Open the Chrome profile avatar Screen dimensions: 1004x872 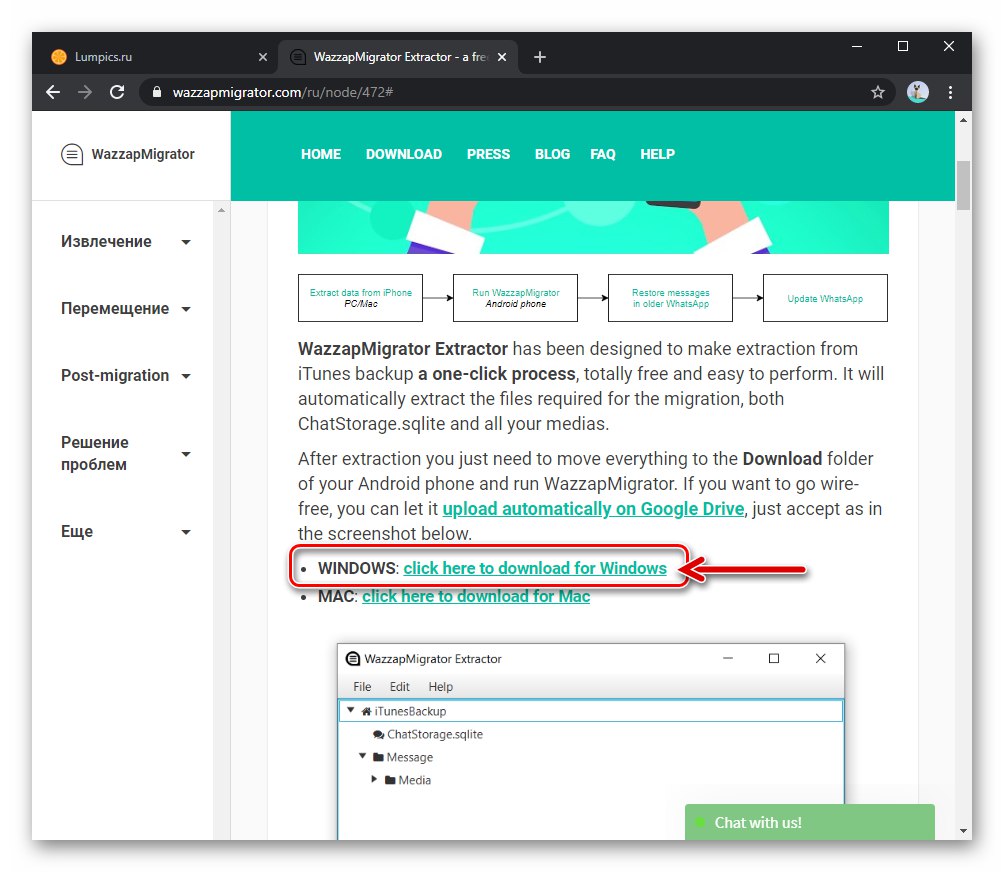(x=917, y=92)
